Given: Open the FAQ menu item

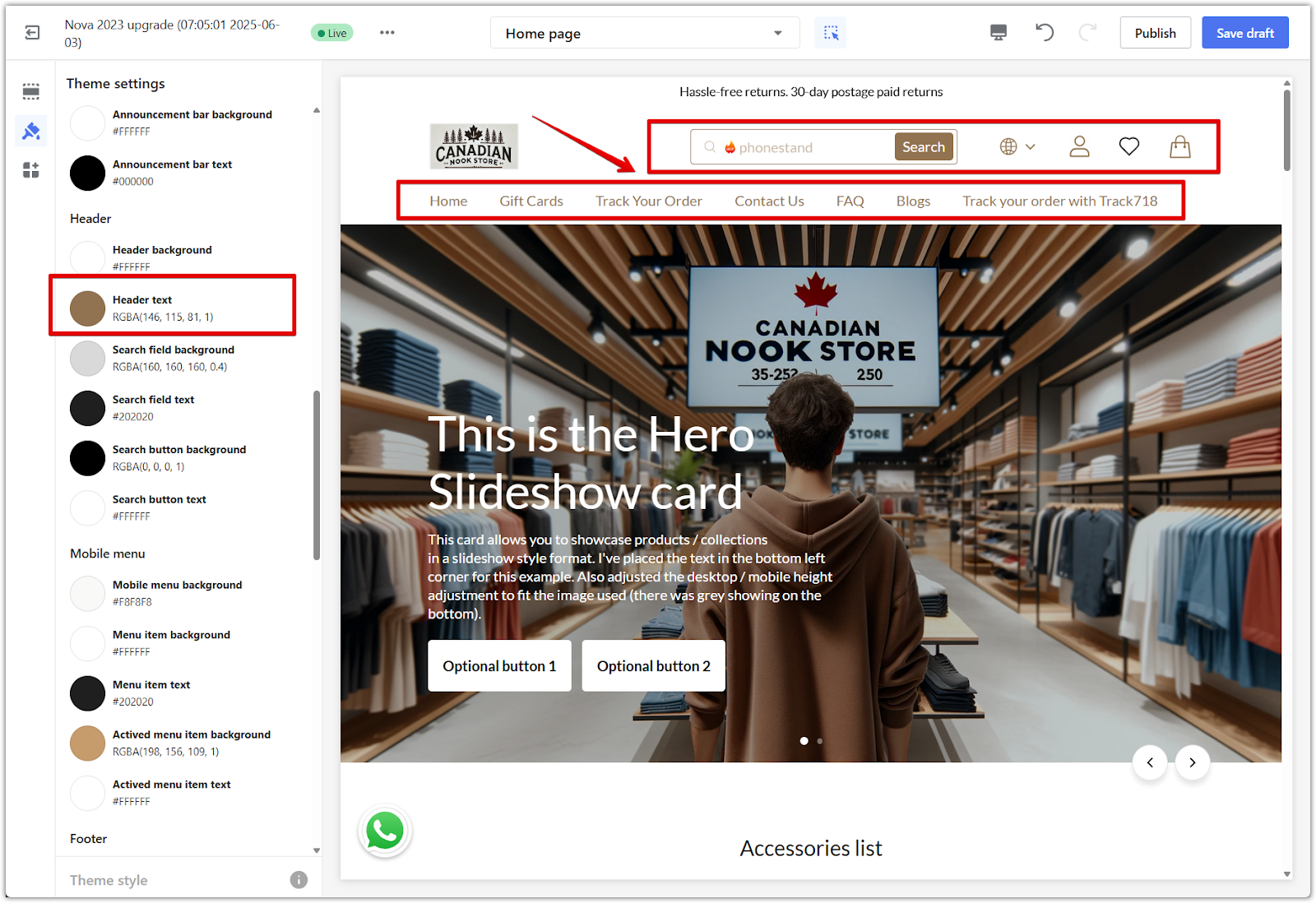Looking at the screenshot, I should point(850,201).
